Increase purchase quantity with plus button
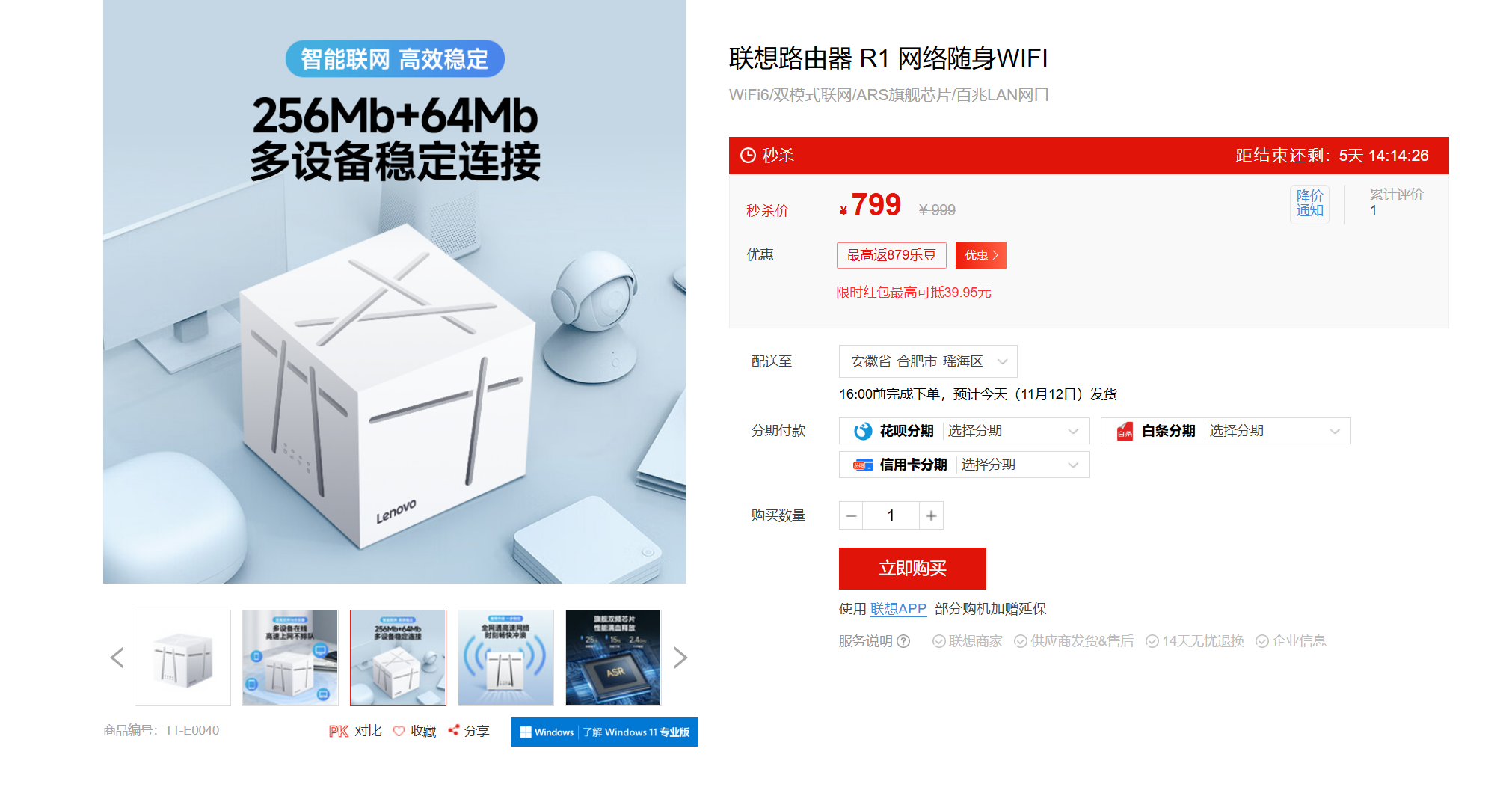The image size is (1512, 793). pyautogui.click(x=931, y=515)
